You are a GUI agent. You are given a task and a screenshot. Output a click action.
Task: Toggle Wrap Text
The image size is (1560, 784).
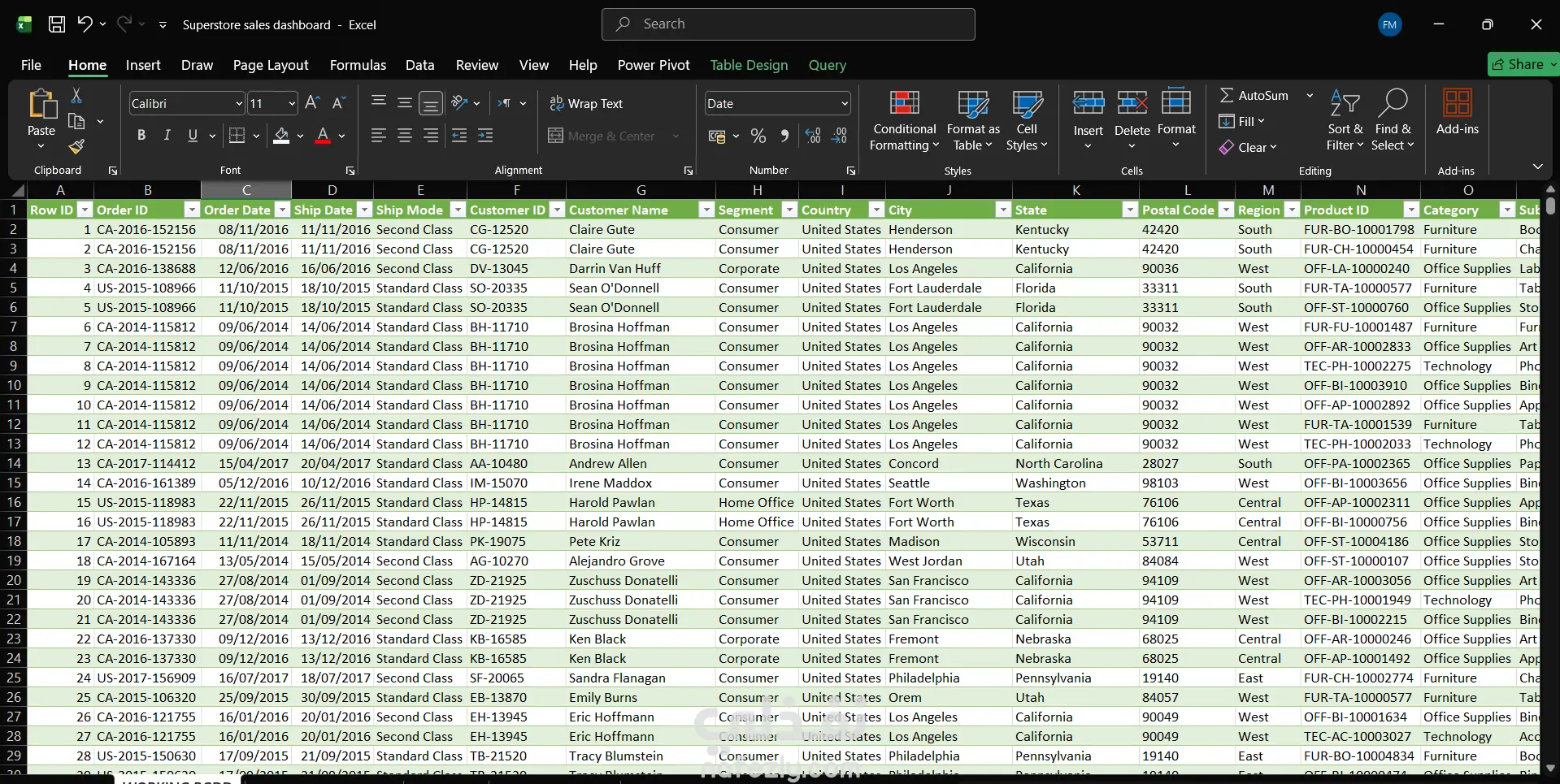coord(586,103)
